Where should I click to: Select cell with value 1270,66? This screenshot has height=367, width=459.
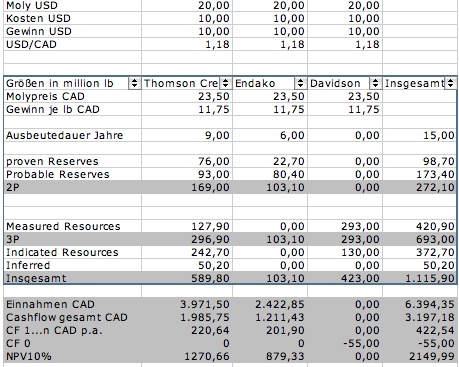187,356
